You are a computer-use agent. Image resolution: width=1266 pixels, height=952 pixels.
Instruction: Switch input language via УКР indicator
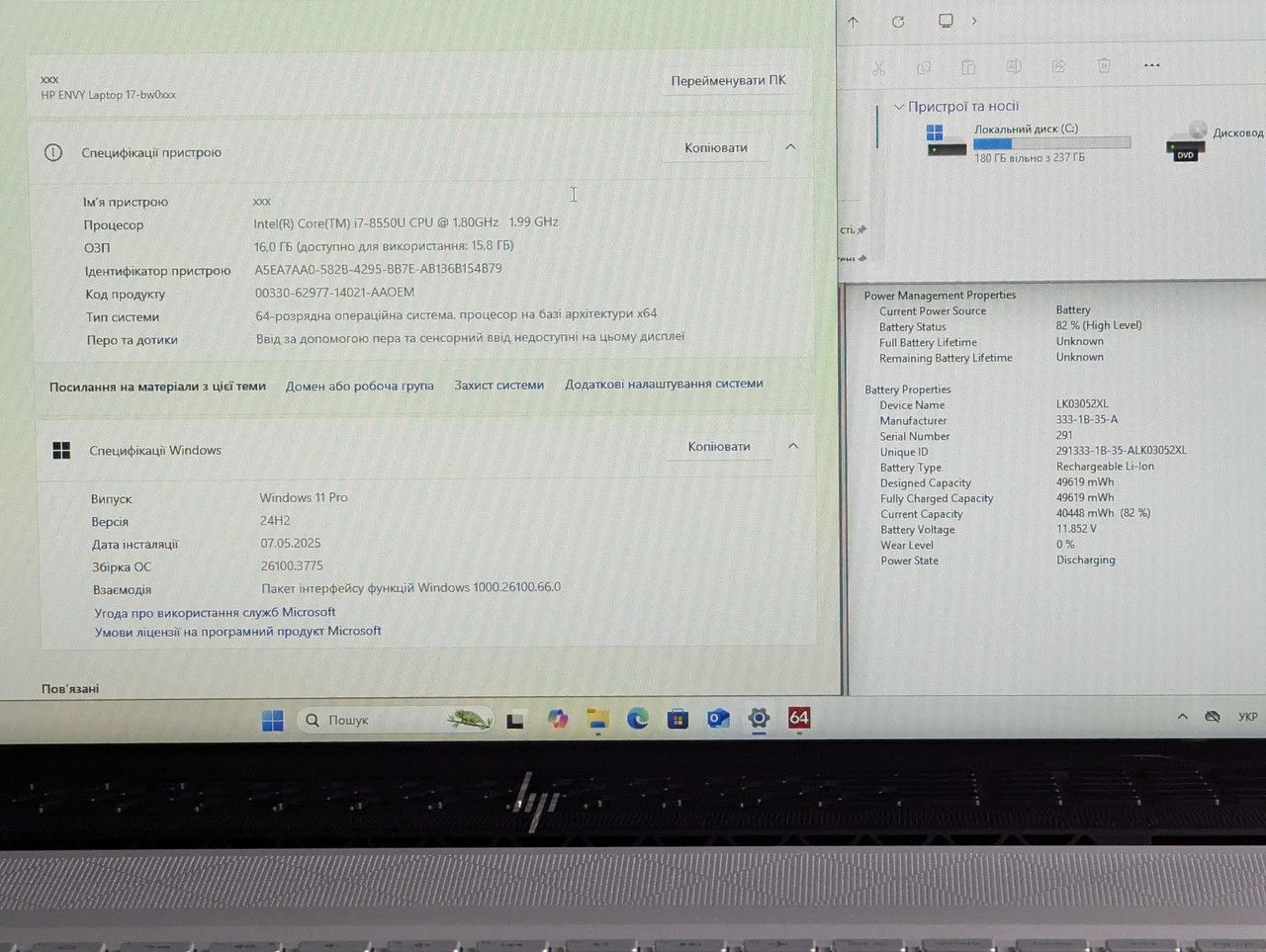(x=1248, y=717)
